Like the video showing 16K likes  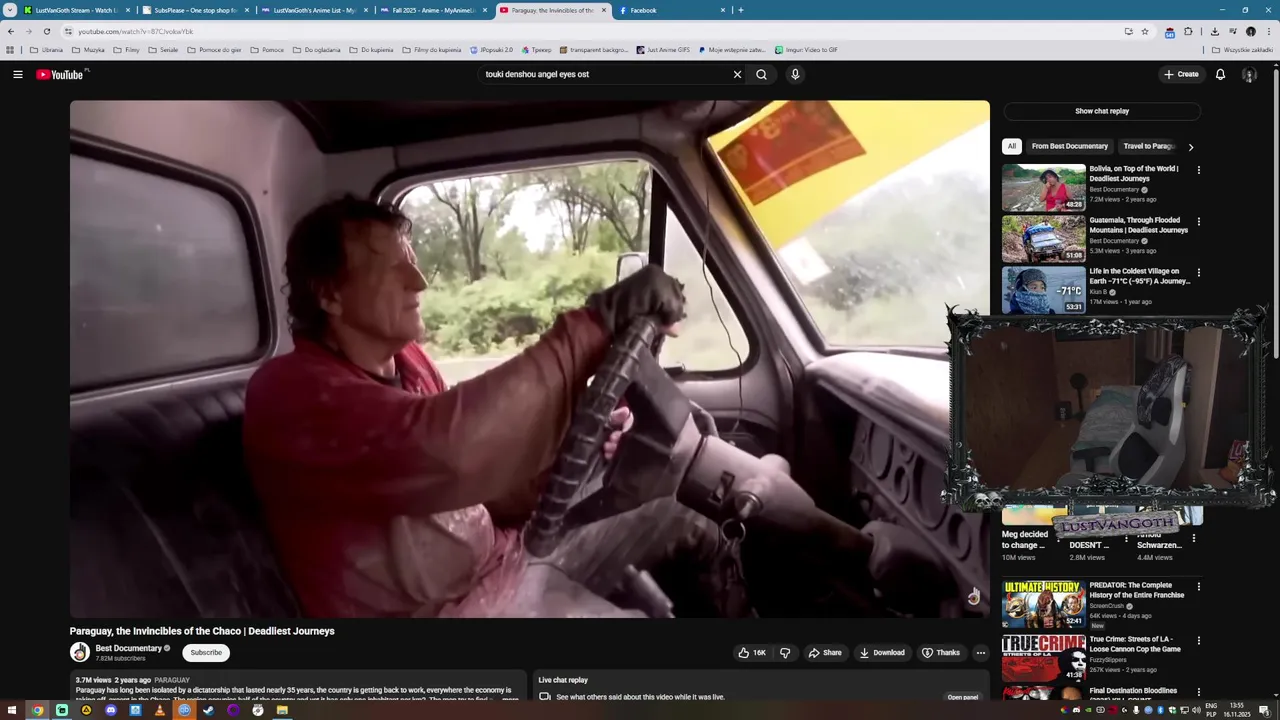751,653
